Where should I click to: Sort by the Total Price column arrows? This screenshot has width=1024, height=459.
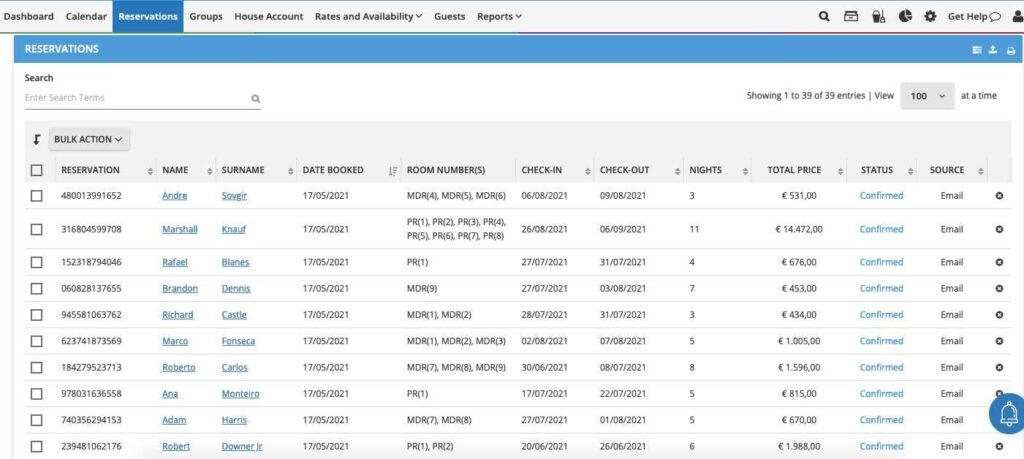(x=839, y=171)
